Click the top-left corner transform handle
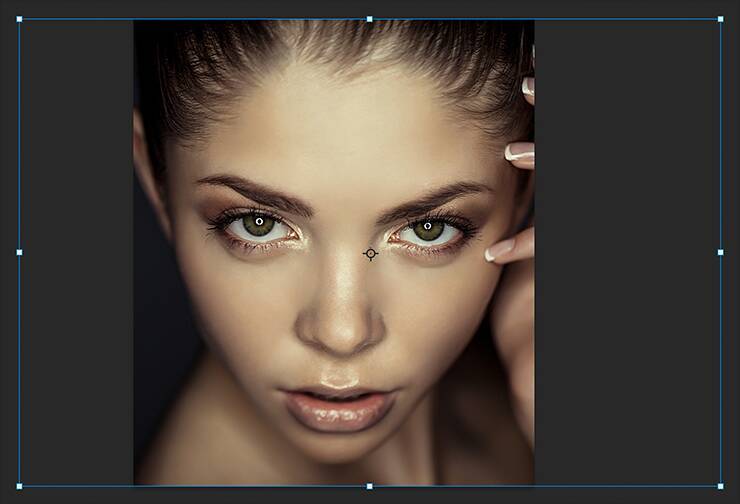 [19, 19]
